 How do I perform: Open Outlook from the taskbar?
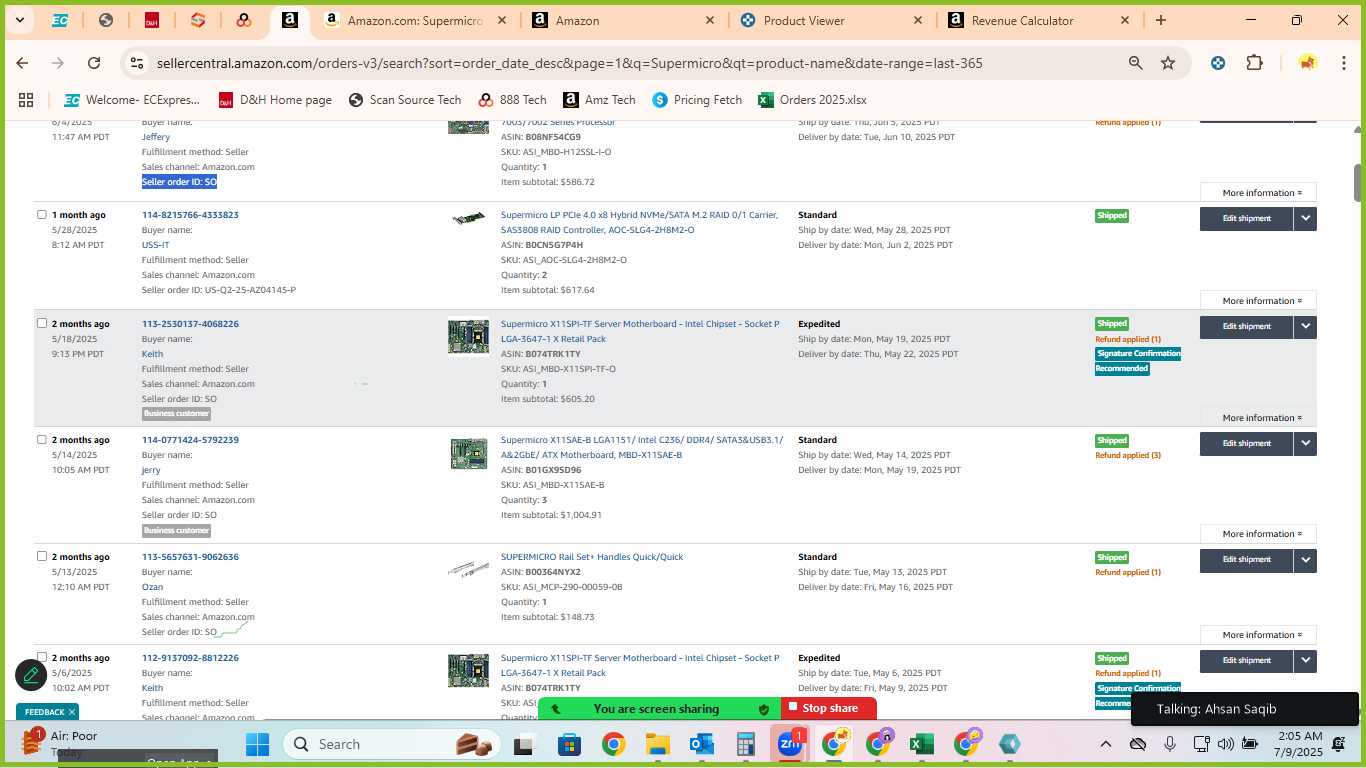(701, 744)
